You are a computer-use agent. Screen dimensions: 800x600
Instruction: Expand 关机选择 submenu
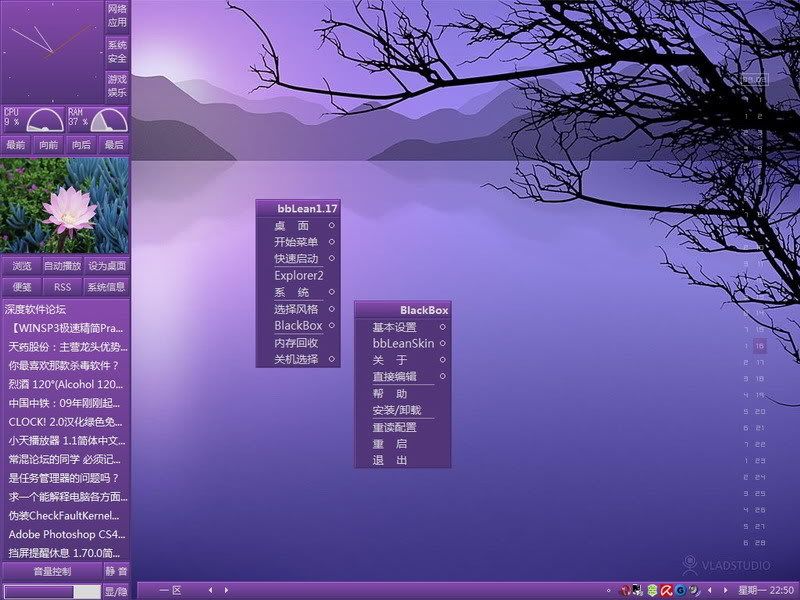pos(298,359)
